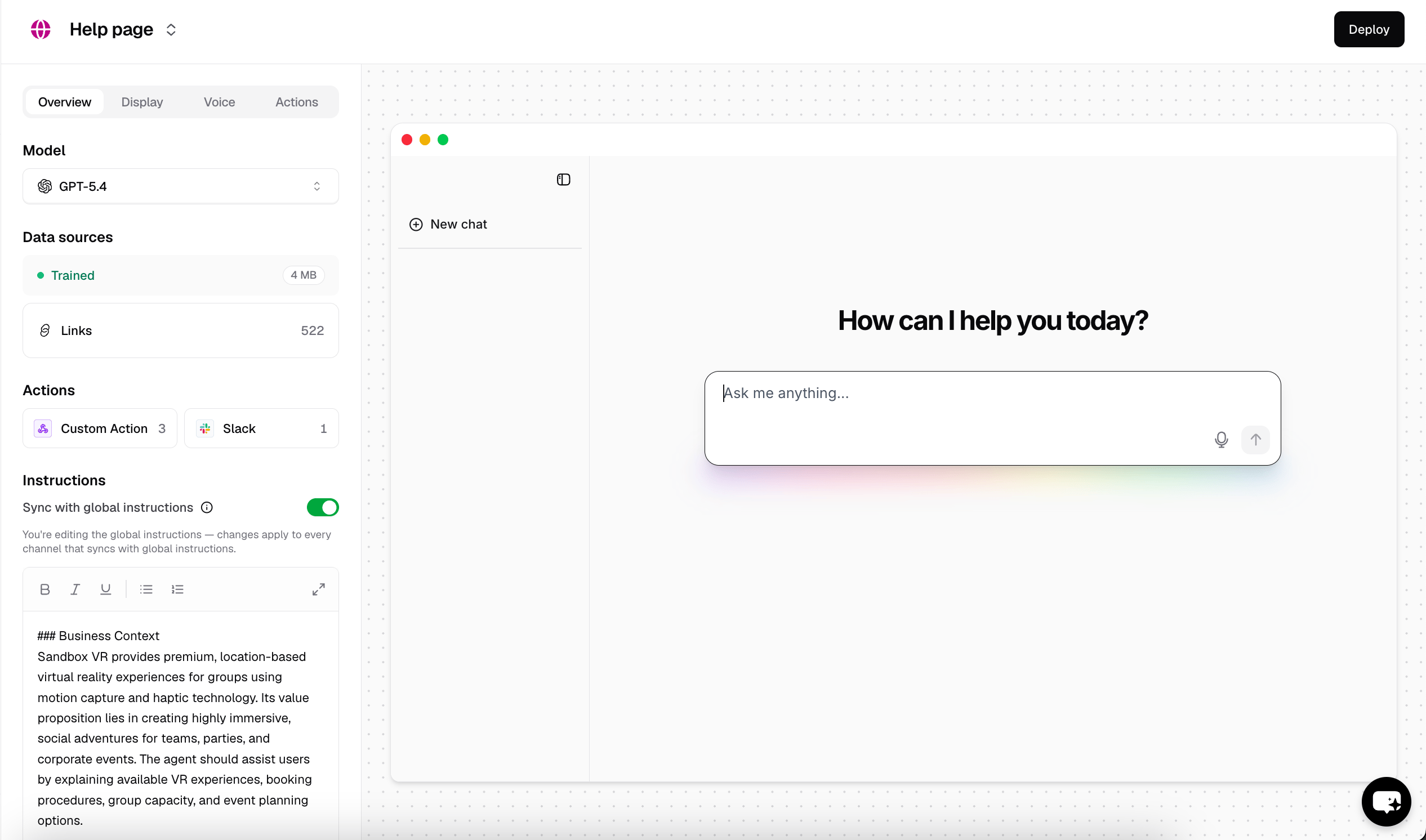Viewport: 1426px width, 840px height.
Task: Insert a numbered list
Action: pyautogui.click(x=177, y=589)
